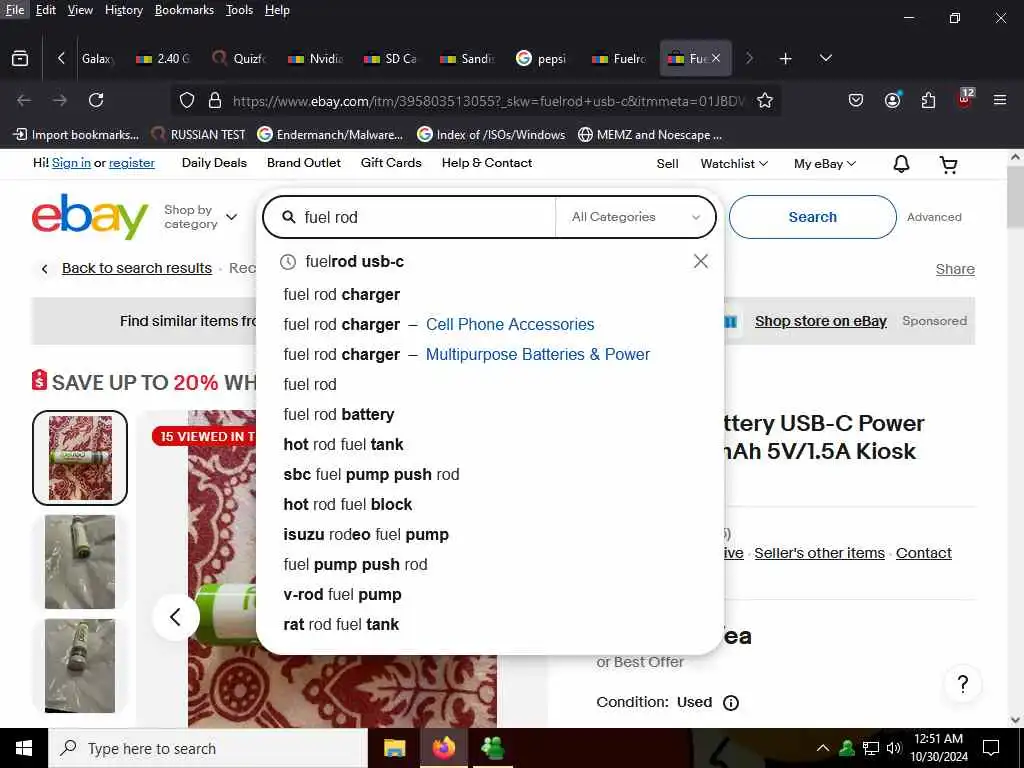The image size is (1024, 768).
Task: Reload the current page
Action: click(x=96, y=101)
